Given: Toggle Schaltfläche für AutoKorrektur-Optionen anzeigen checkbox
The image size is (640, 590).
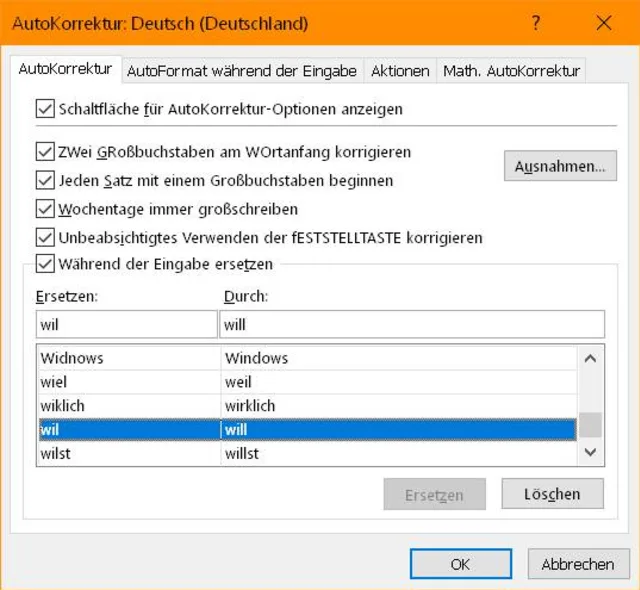Looking at the screenshot, I should 45,108.
